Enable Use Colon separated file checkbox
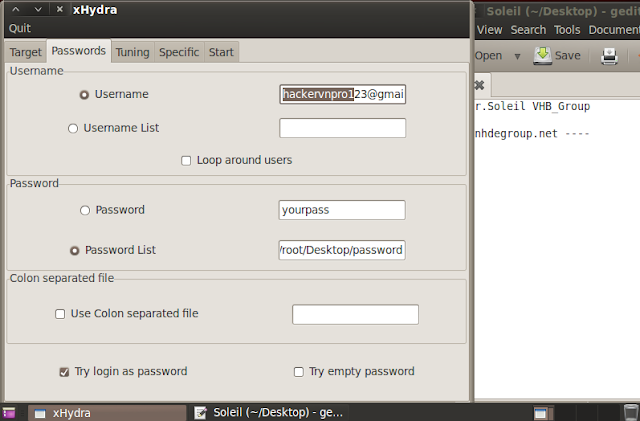Viewport: 640px width, 421px height. tap(60, 314)
